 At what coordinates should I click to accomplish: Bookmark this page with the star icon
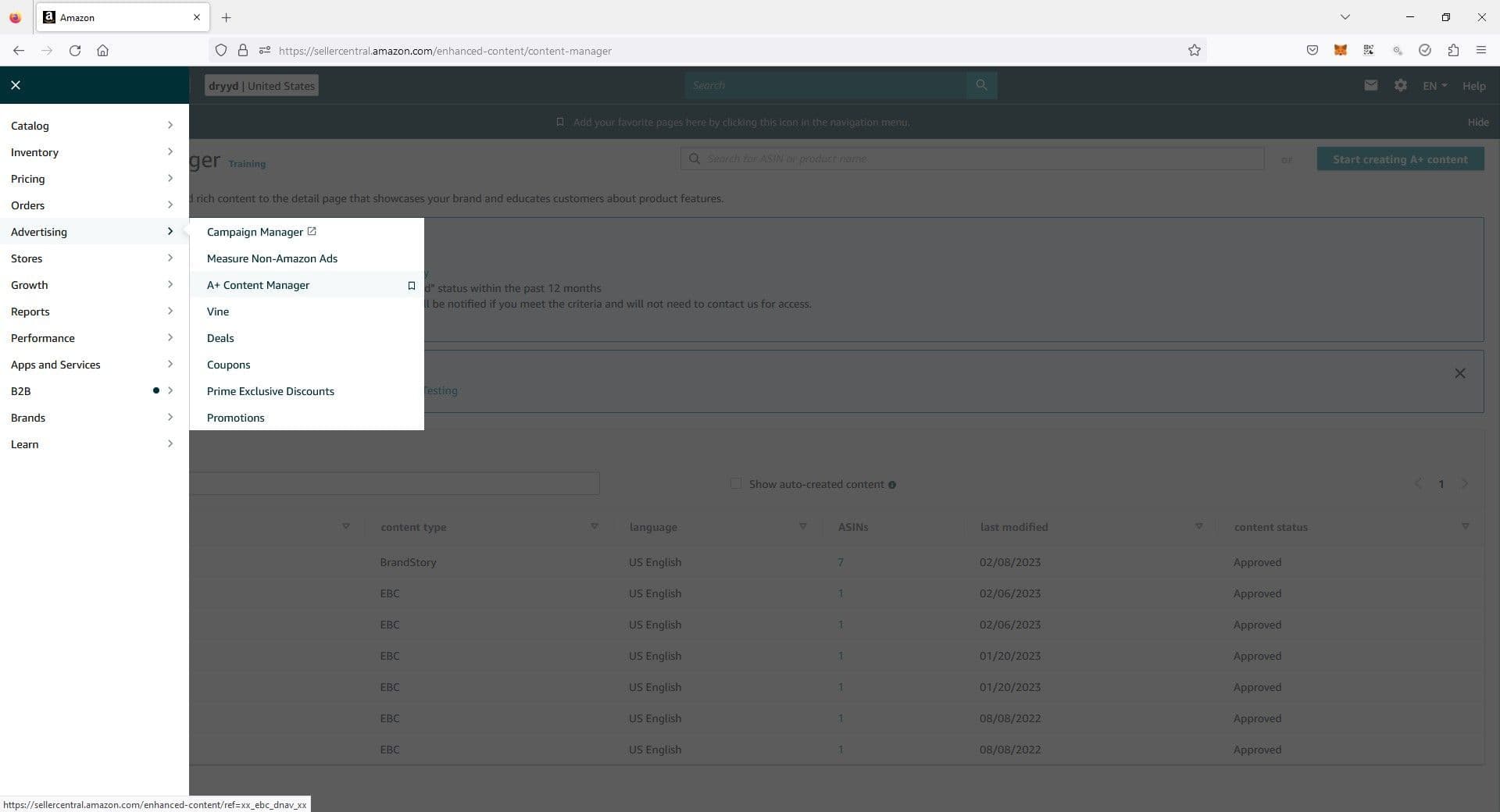(1194, 51)
